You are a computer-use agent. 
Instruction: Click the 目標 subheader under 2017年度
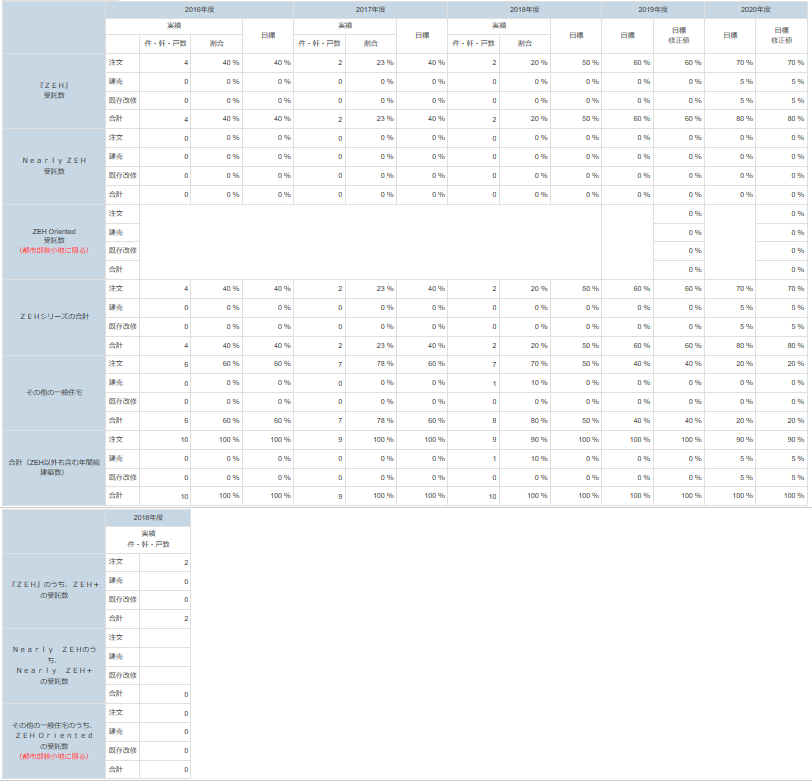click(x=422, y=36)
